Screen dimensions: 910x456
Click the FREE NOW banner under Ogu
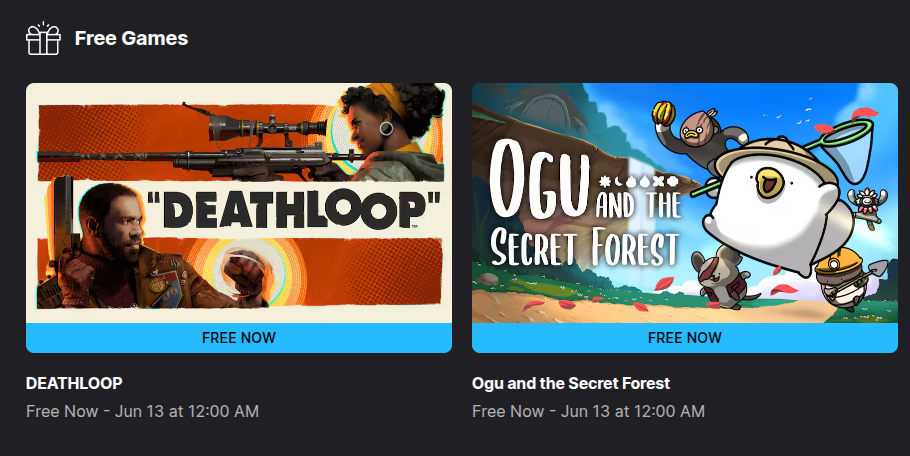click(685, 338)
